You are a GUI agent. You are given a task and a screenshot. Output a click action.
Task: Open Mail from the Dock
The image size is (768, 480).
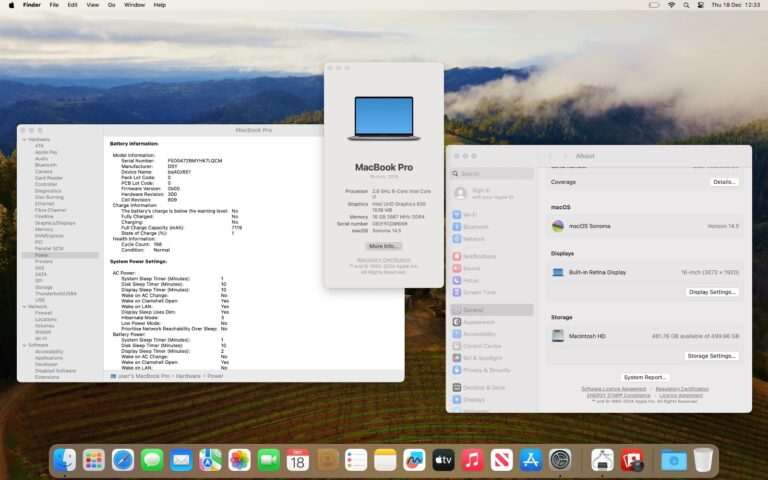pos(181,460)
